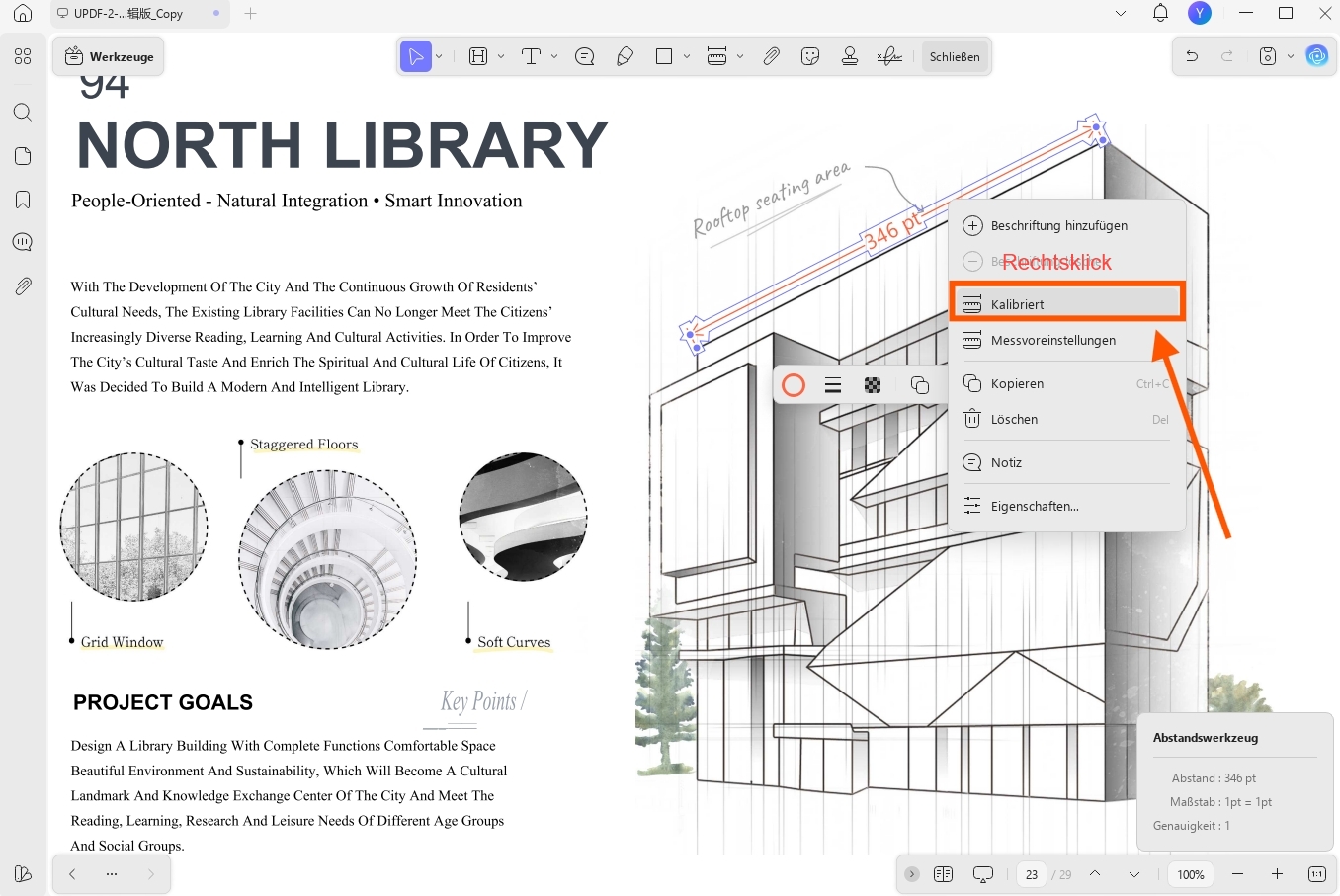1340x896 pixels.
Task: Open the layers icon at sidebar bottom
Action: click(23, 874)
